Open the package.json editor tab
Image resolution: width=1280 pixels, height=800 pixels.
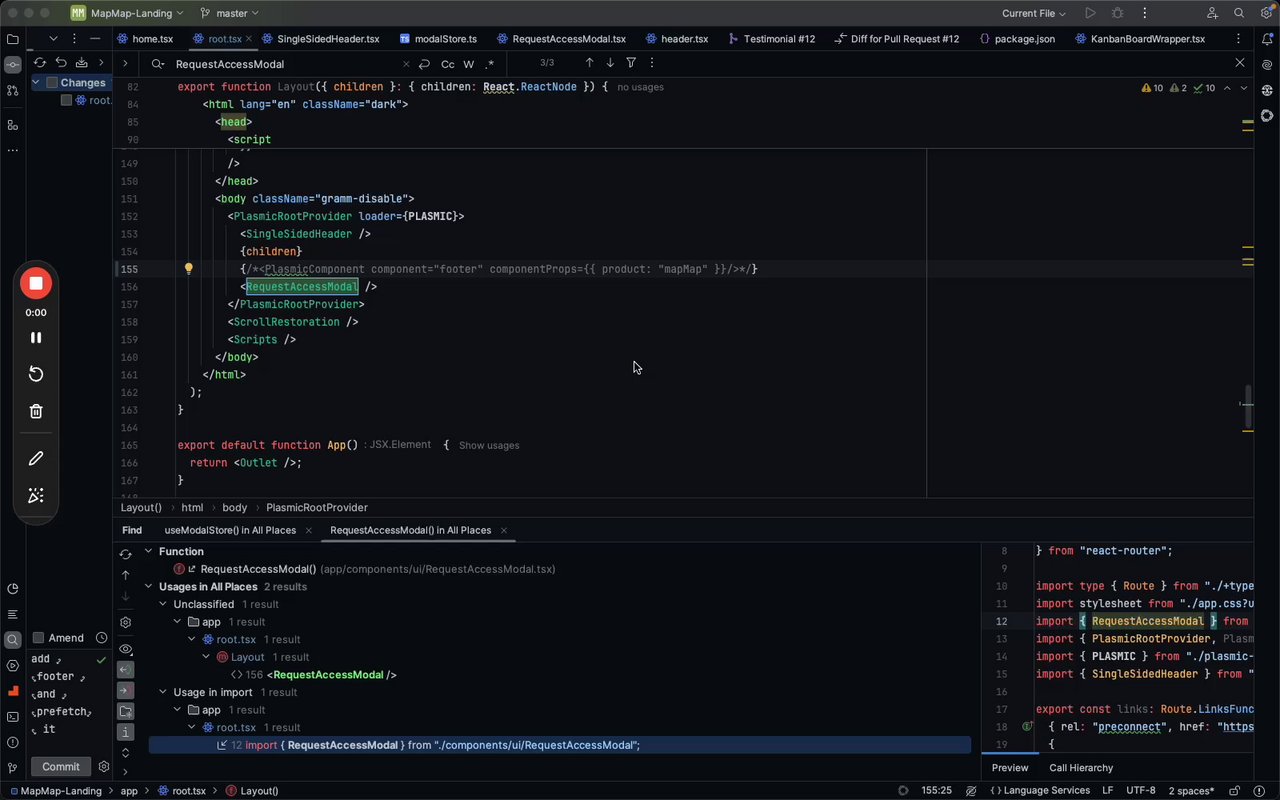[x=1016, y=39]
